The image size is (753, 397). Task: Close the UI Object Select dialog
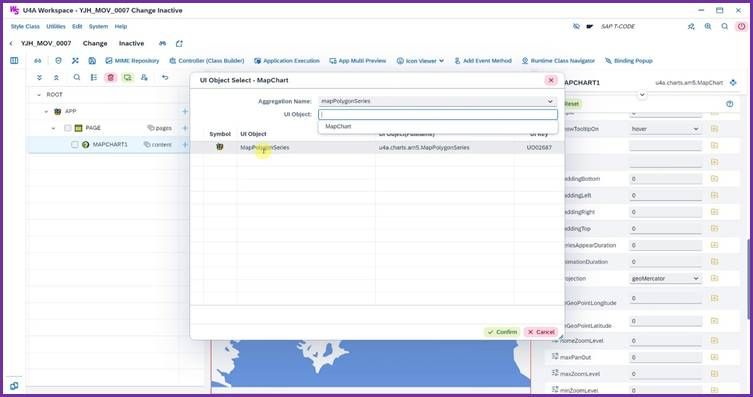(551, 80)
